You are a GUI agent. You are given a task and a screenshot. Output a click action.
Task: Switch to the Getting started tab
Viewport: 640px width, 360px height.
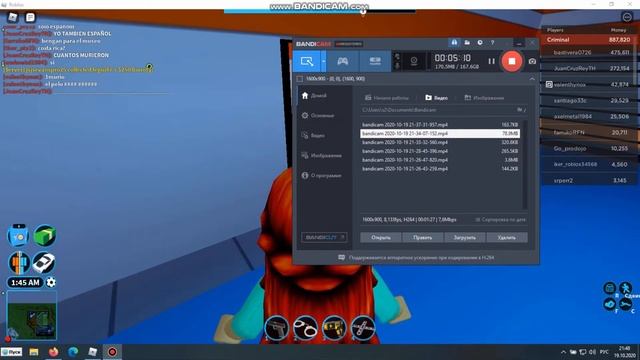[x=387, y=98]
